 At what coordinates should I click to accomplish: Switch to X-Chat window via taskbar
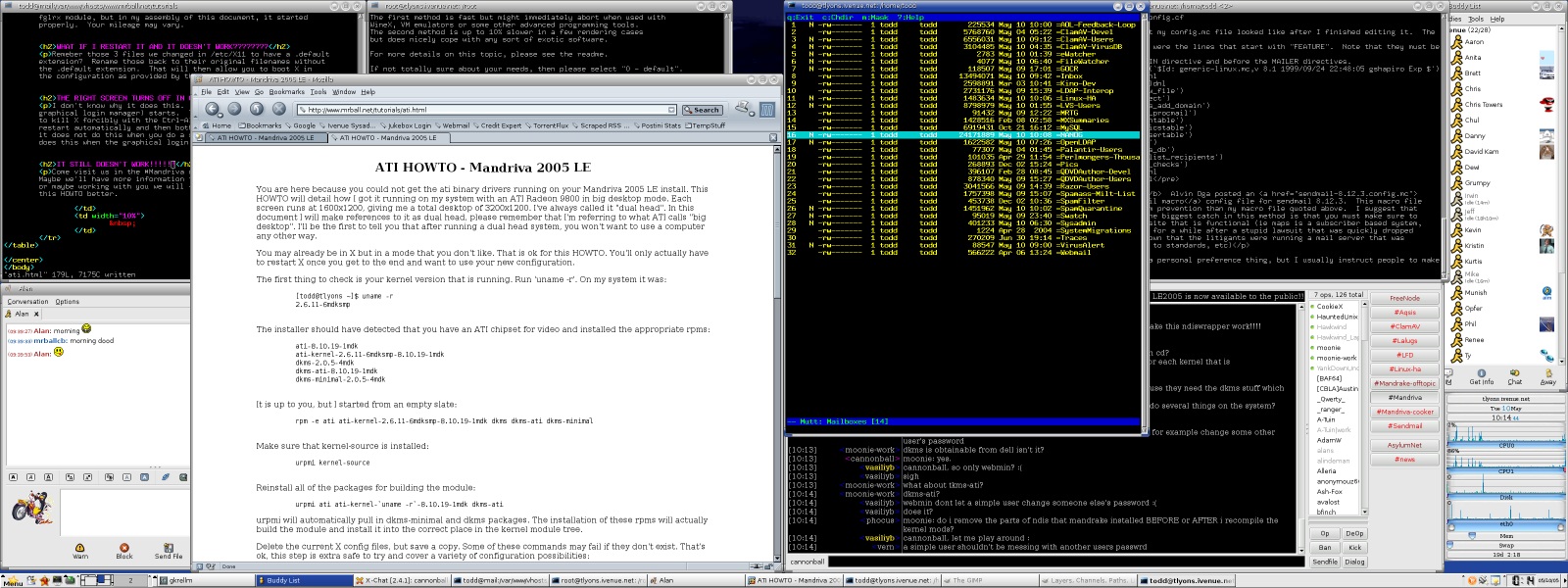coord(402,580)
